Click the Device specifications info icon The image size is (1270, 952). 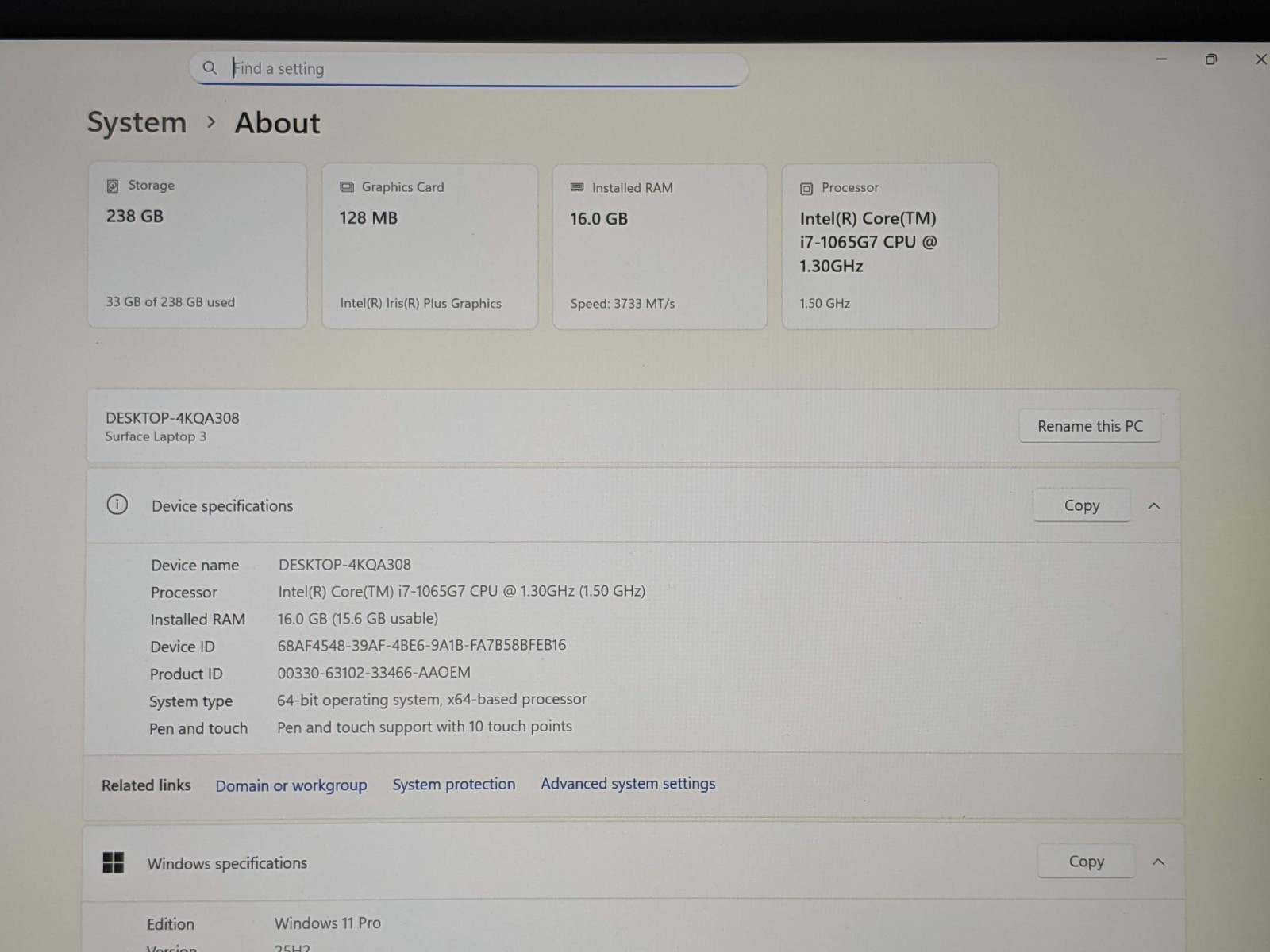pos(117,505)
